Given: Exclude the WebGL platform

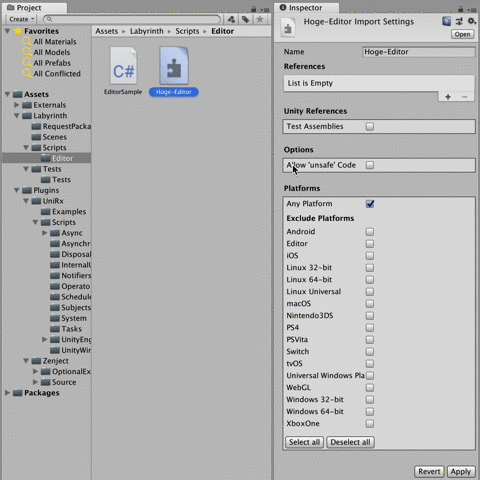Looking at the screenshot, I should coord(370,388).
